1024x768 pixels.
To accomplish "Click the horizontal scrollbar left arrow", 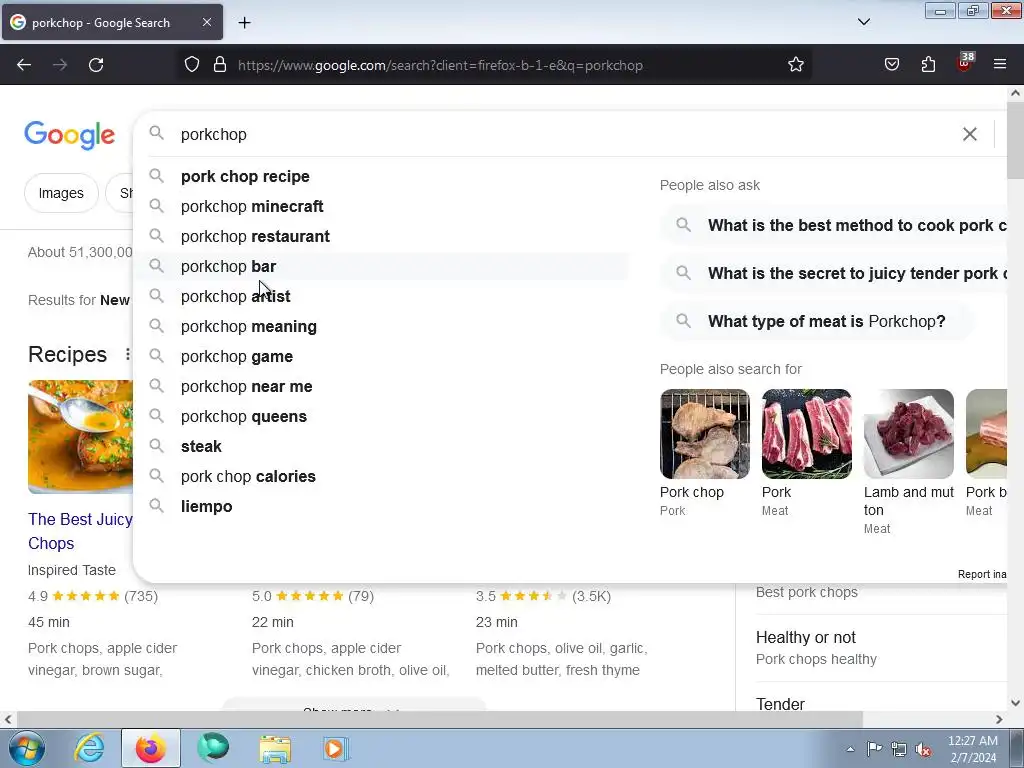I will click(x=8, y=719).
